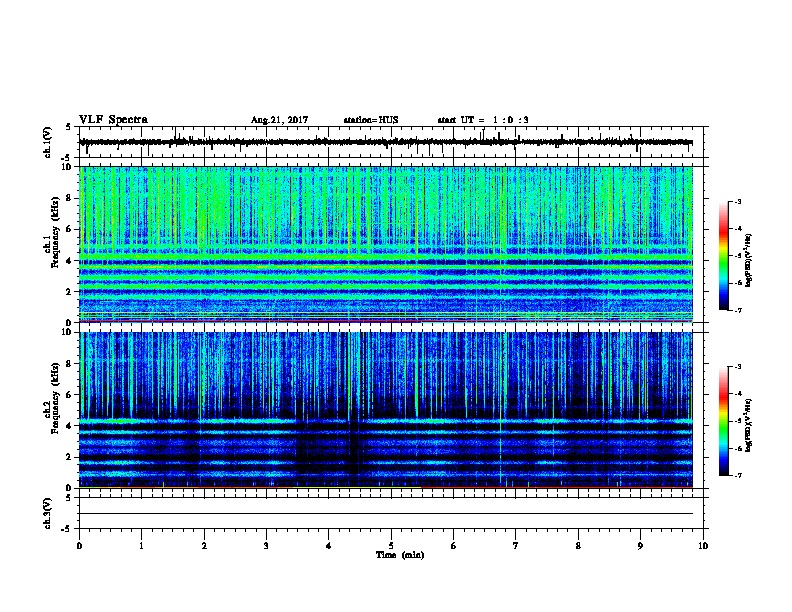
Task: Click time axis tick label '10'
Action: pos(703,546)
